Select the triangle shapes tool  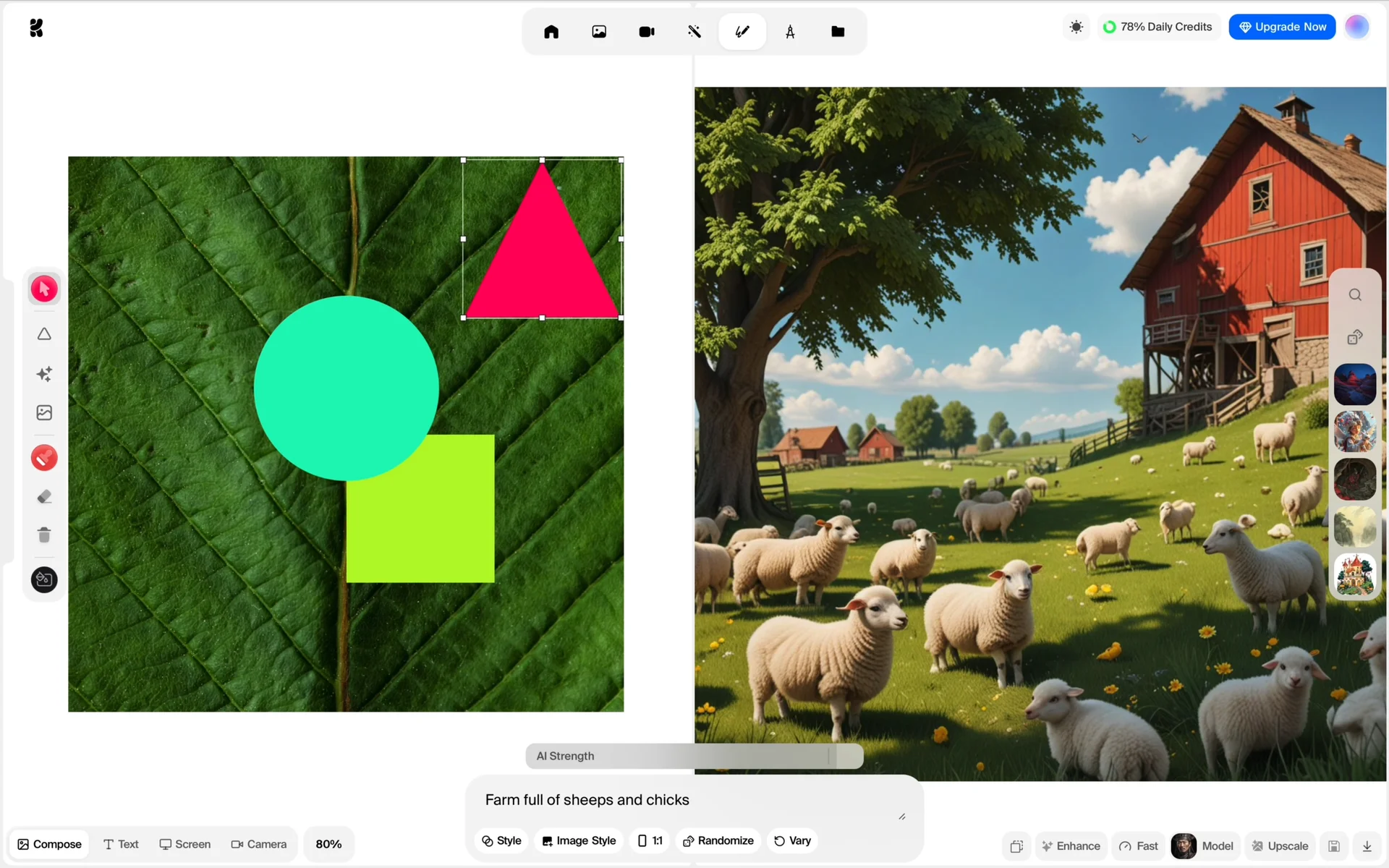[44, 334]
